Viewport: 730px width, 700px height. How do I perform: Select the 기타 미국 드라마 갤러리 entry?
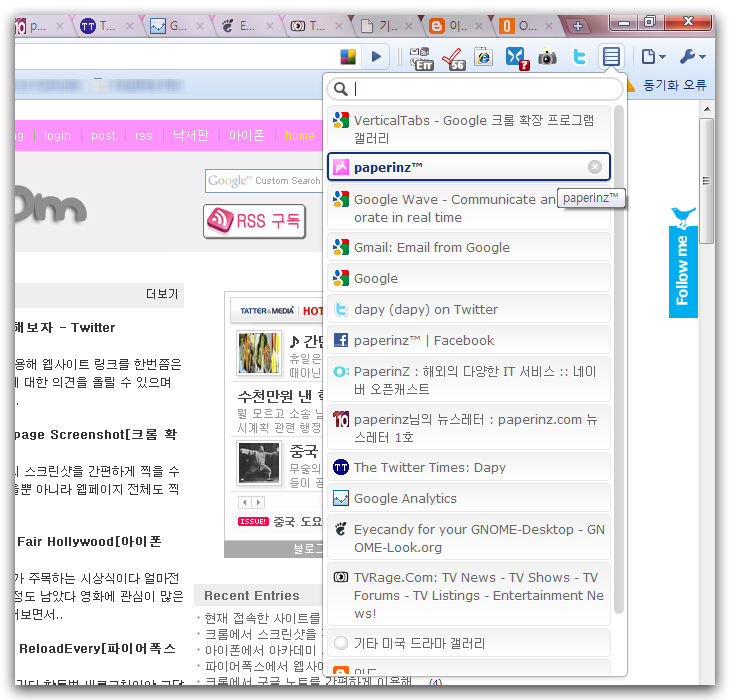click(469, 643)
